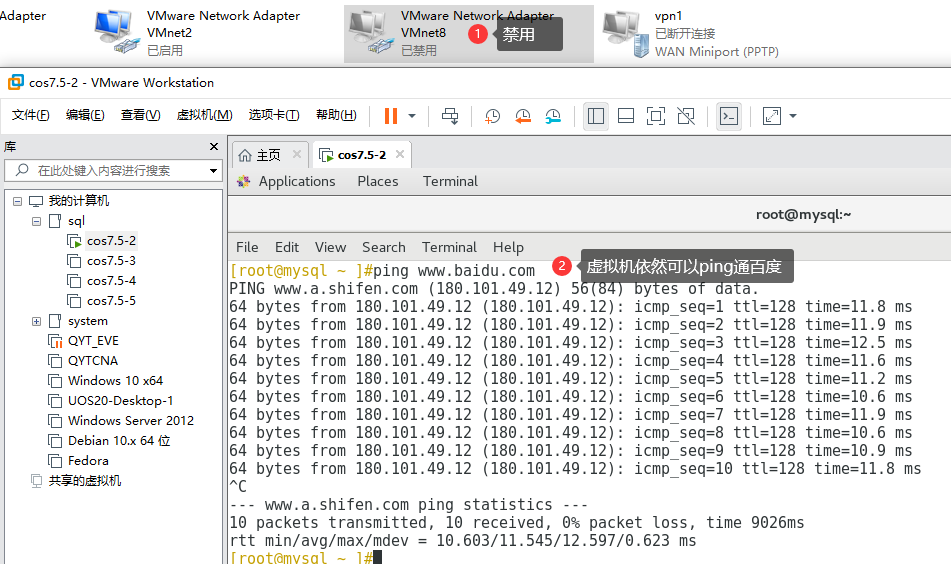Select cos7.5-5 virtual machine in library

[x=111, y=301]
